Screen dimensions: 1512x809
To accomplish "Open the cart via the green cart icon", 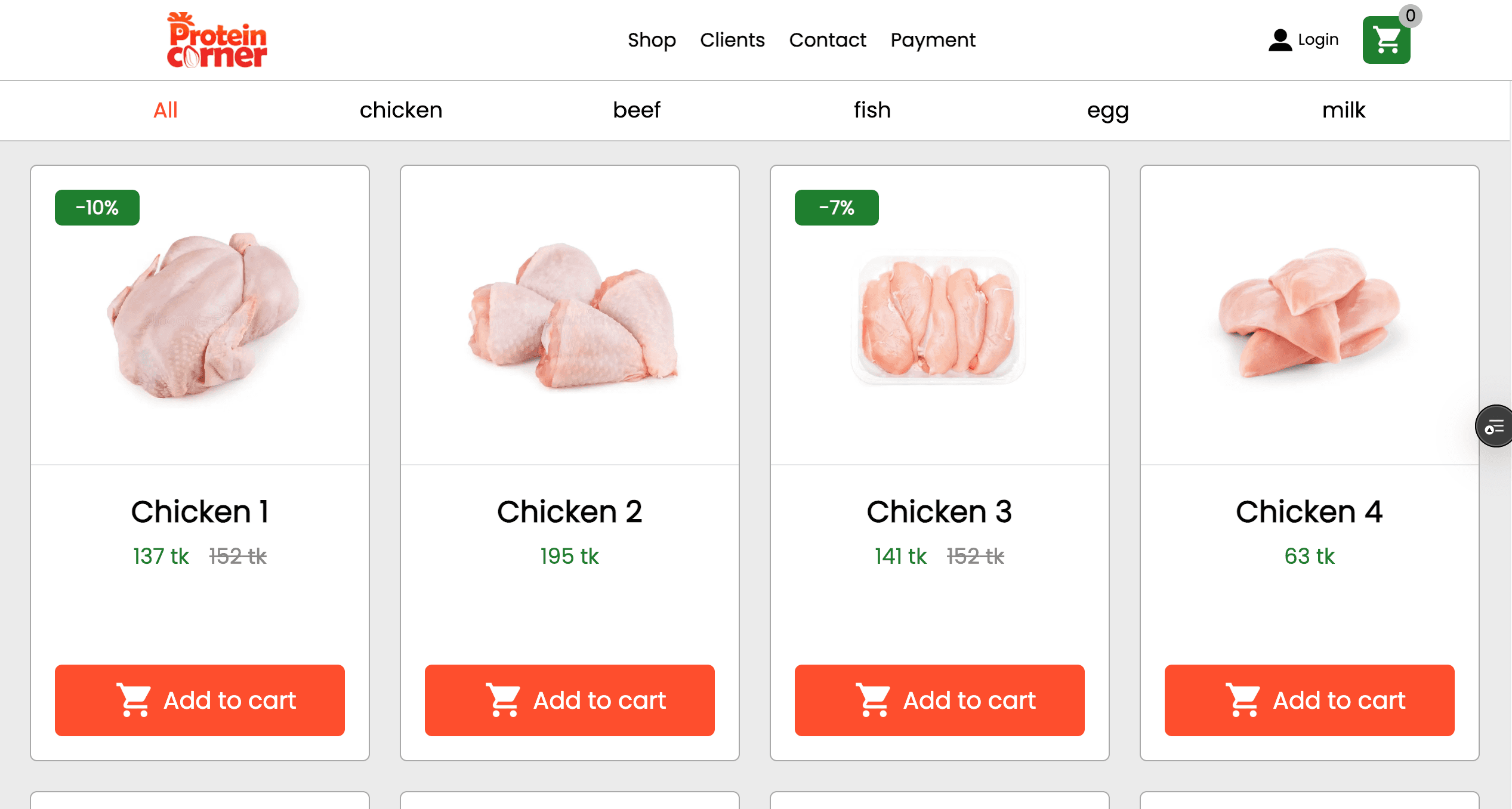I will pyautogui.click(x=1386, y=39).
